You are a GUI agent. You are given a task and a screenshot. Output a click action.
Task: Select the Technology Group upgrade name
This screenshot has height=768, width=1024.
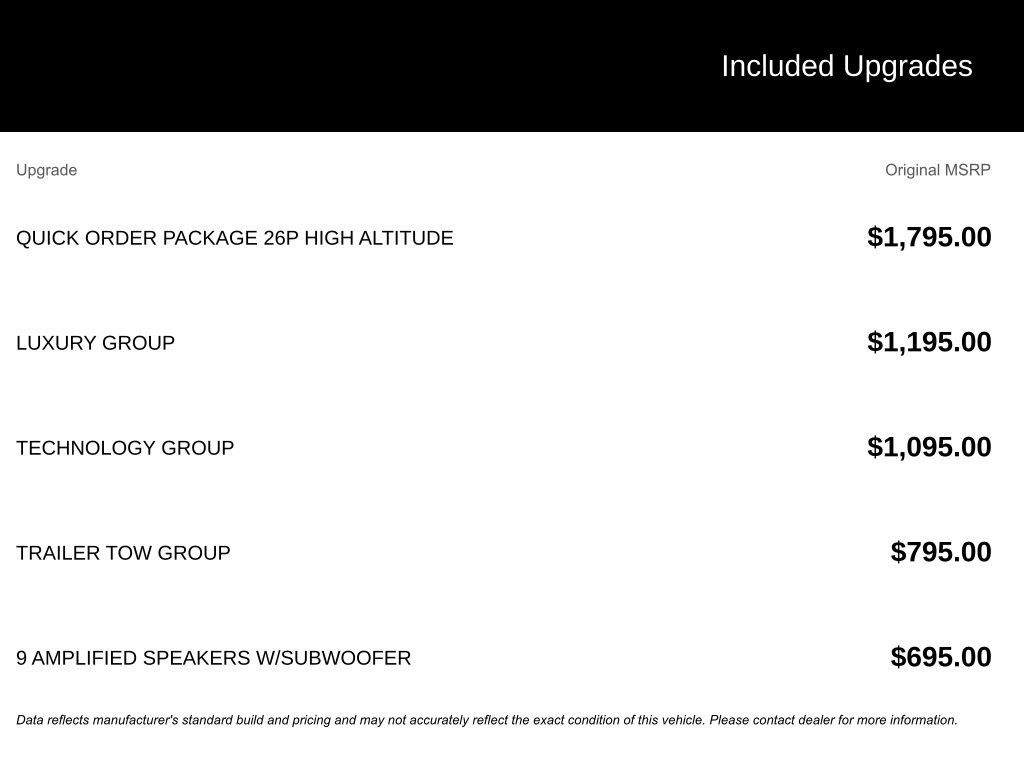(125, 448)
